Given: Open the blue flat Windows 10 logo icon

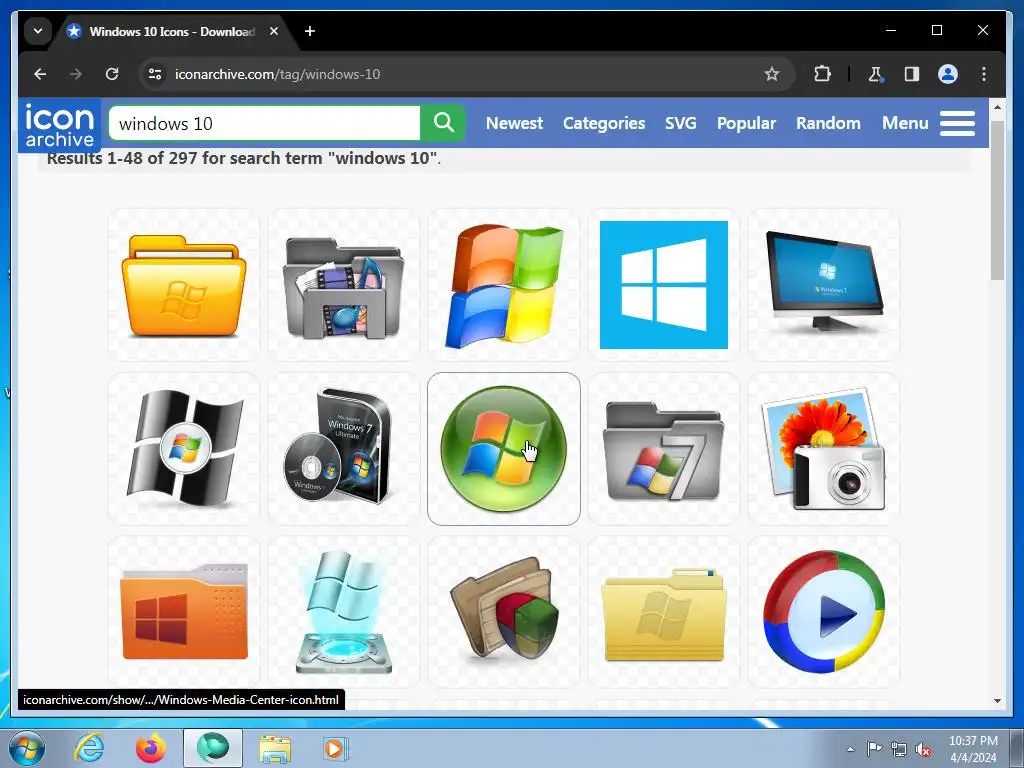Looking at the screenshot, I should (x=664, y=285).
